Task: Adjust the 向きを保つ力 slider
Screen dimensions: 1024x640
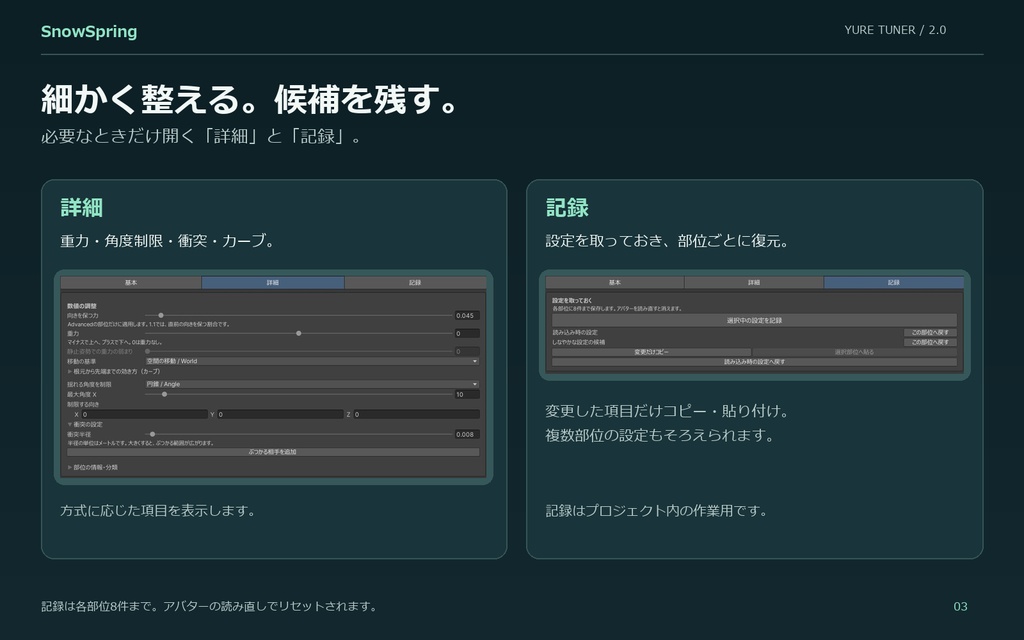Action: point(298,315)
